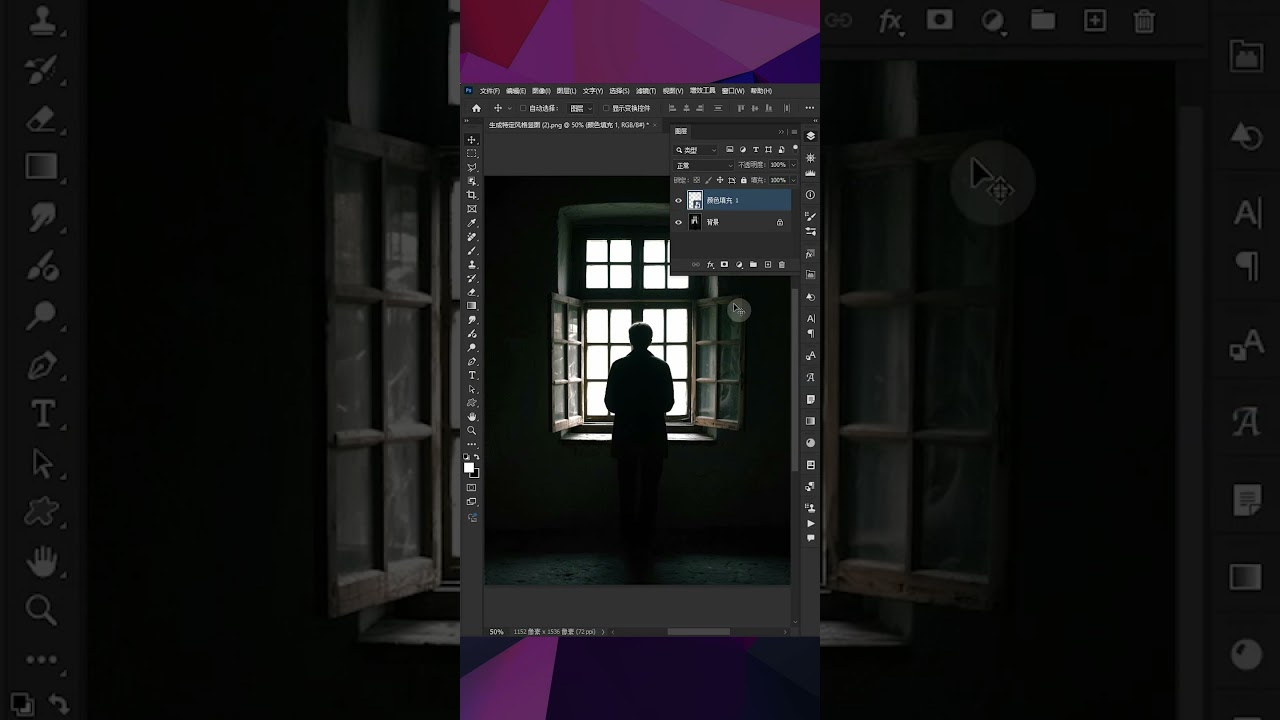This screenshot has width=1280, height=720.
Task: Click the Home icon in options bar
Action: pos(476,108)
